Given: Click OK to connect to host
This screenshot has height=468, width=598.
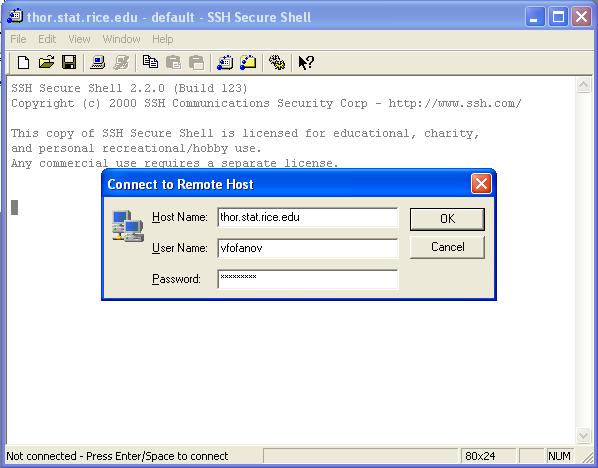Looking at the screenshot, I should [447, 219].
